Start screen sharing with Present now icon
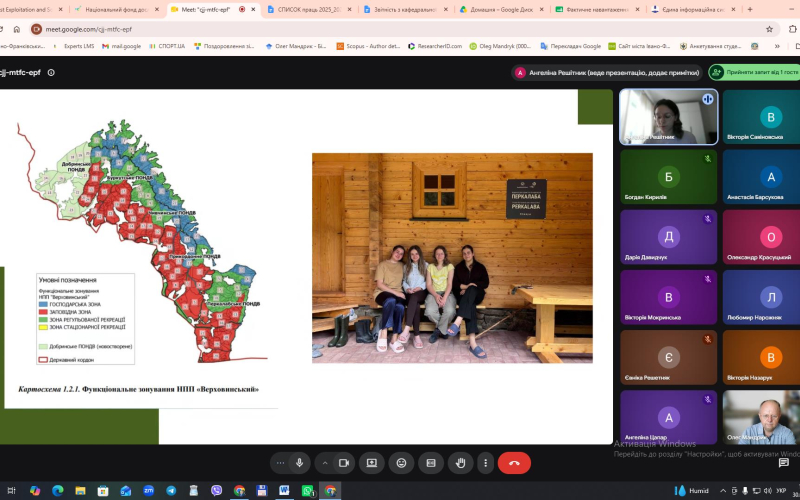The image size is (800, 500). click(371, 463)
